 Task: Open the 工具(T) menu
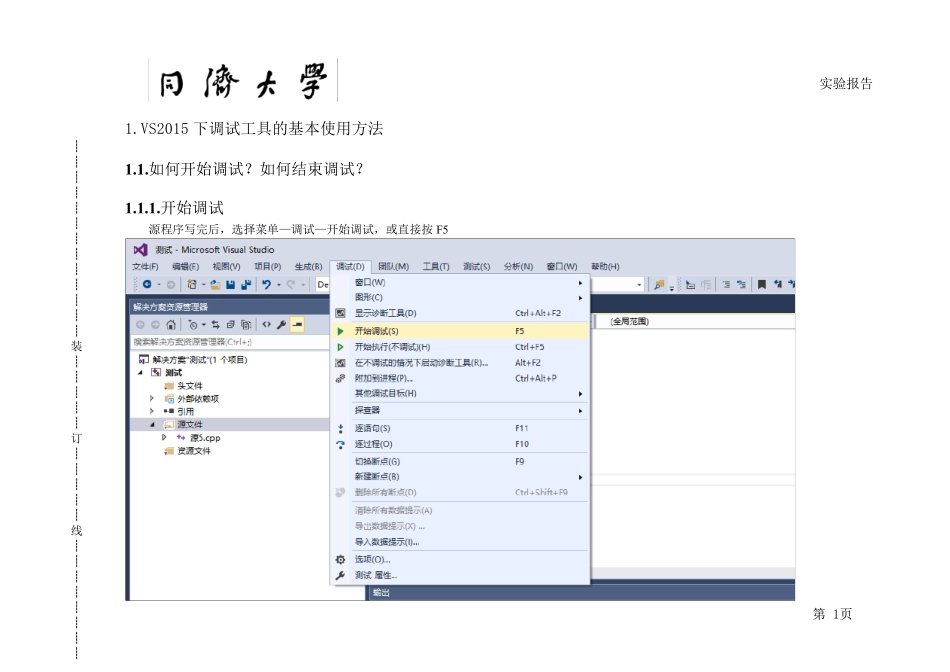coord(436,267)
